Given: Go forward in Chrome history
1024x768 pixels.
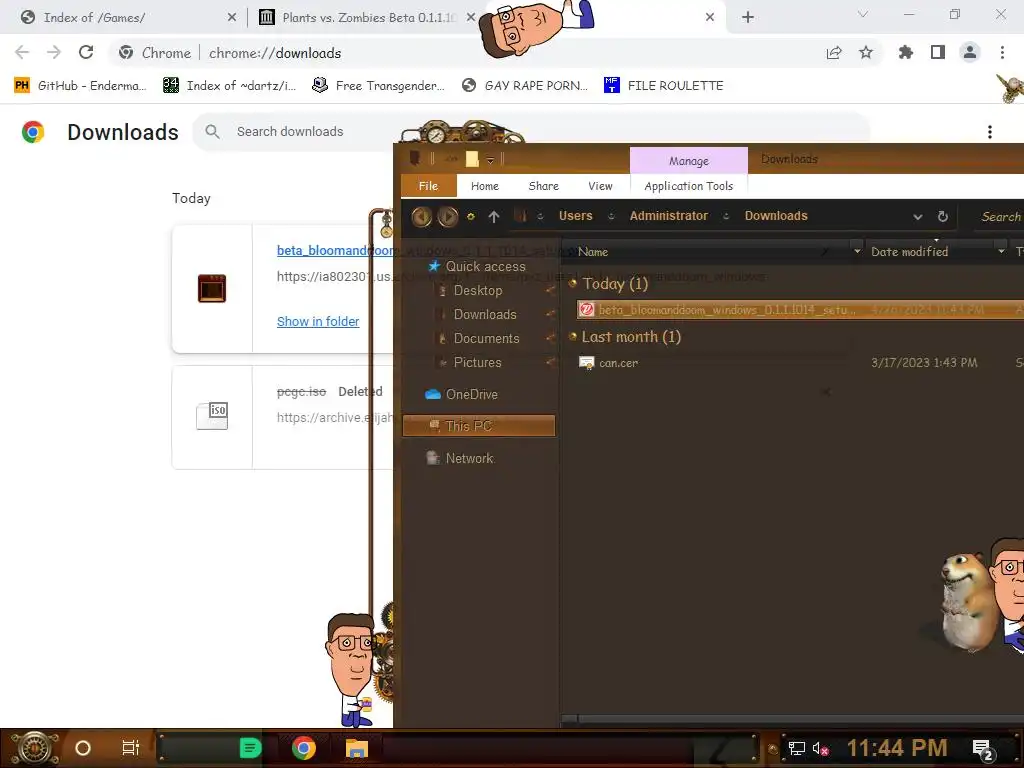Looking at the screenshot, I should [54, 52].
